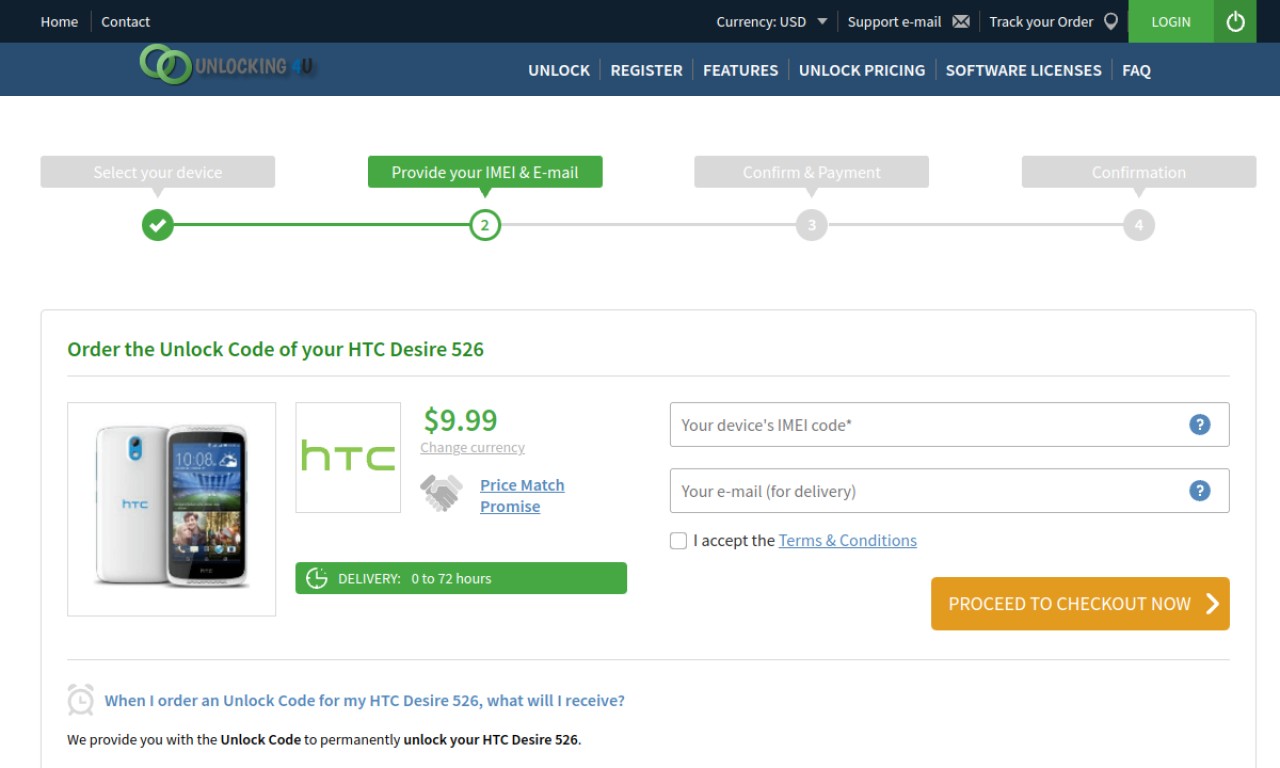Open the Price Match Promise link
Viewport: 1280px width, 768px height.
coord(522,495)
